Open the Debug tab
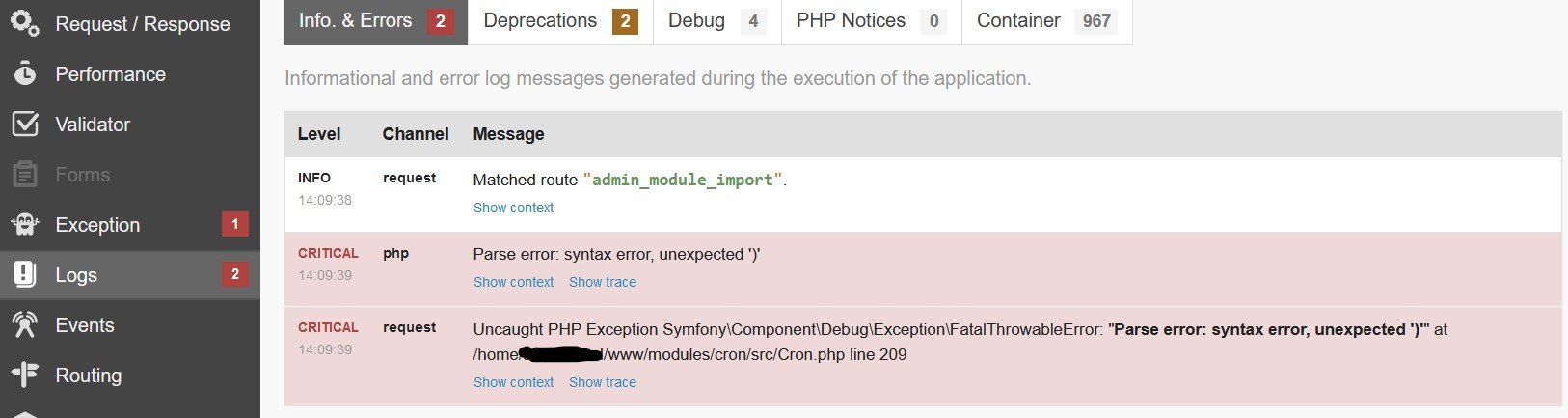The width and height of the screenshot is (1568, 418). click(x=712, y=21)
